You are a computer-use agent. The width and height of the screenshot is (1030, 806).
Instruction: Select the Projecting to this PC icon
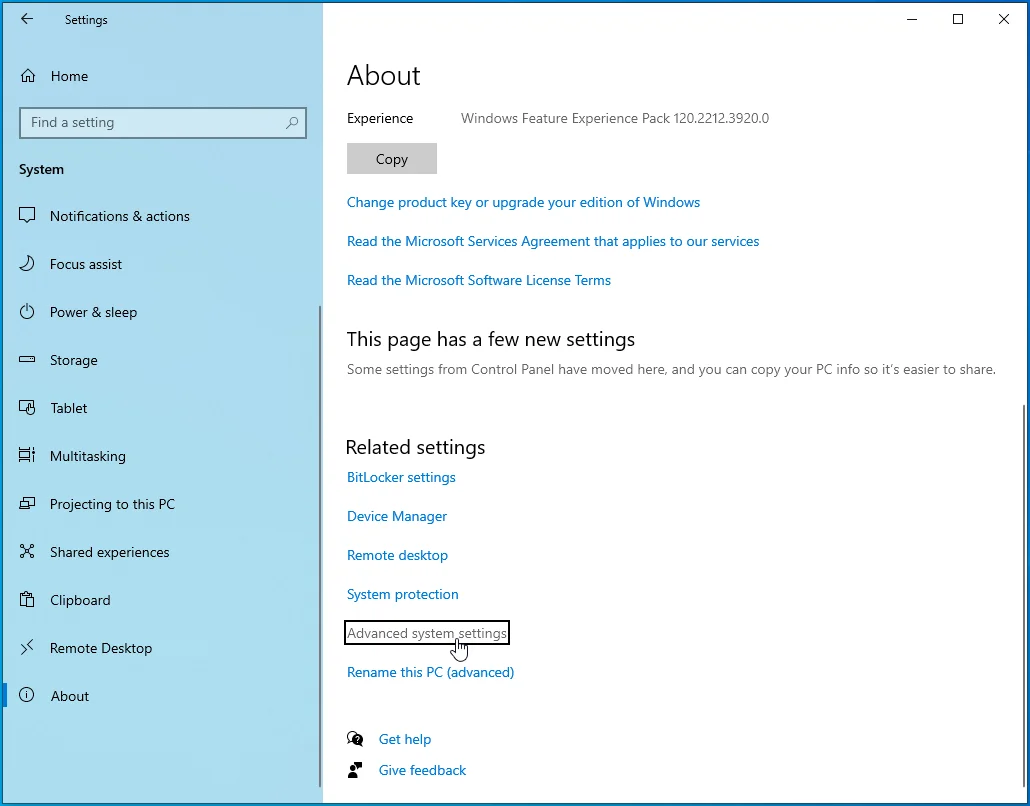point(27,504)
